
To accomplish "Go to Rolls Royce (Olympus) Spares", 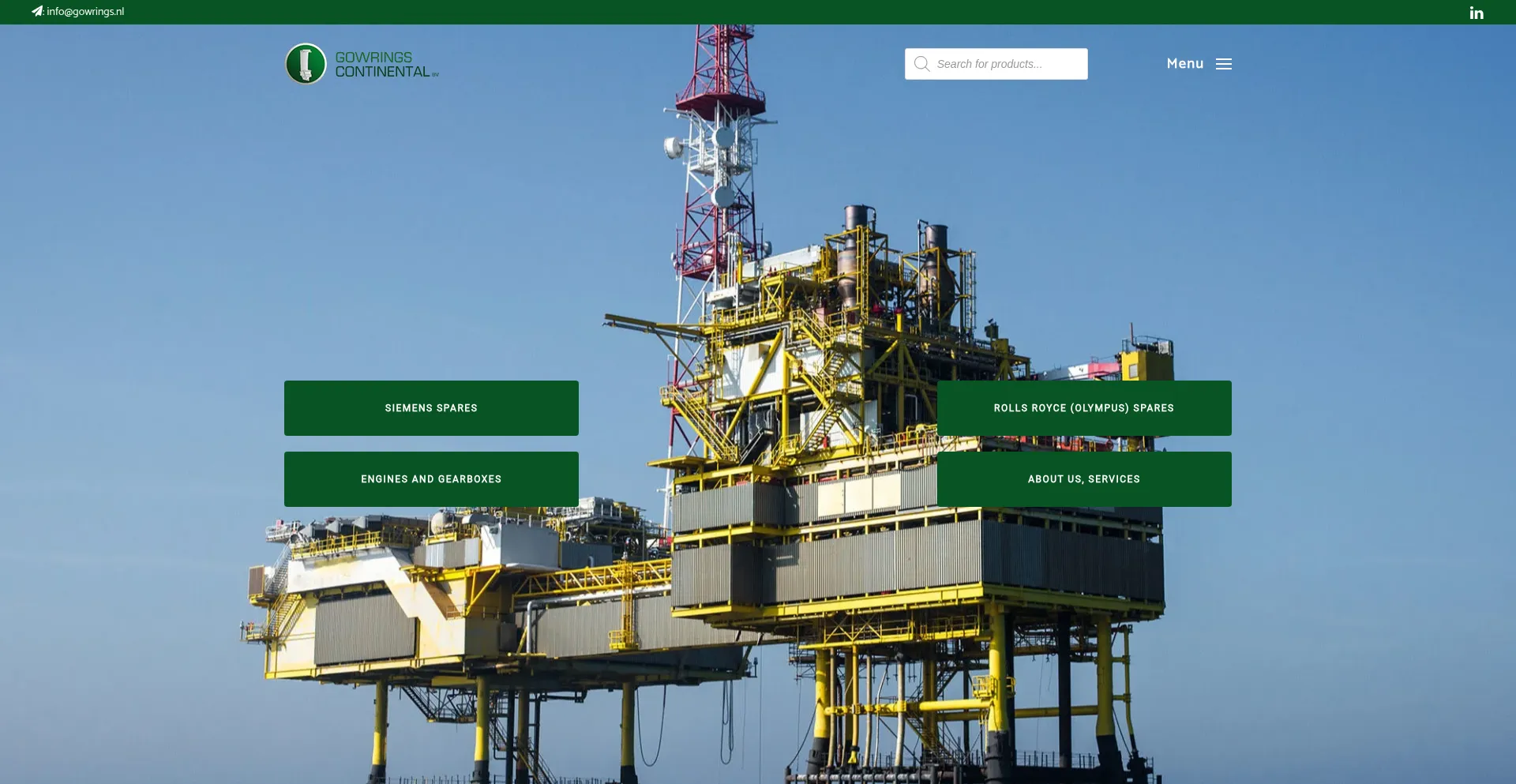I will coord(1083,408).
